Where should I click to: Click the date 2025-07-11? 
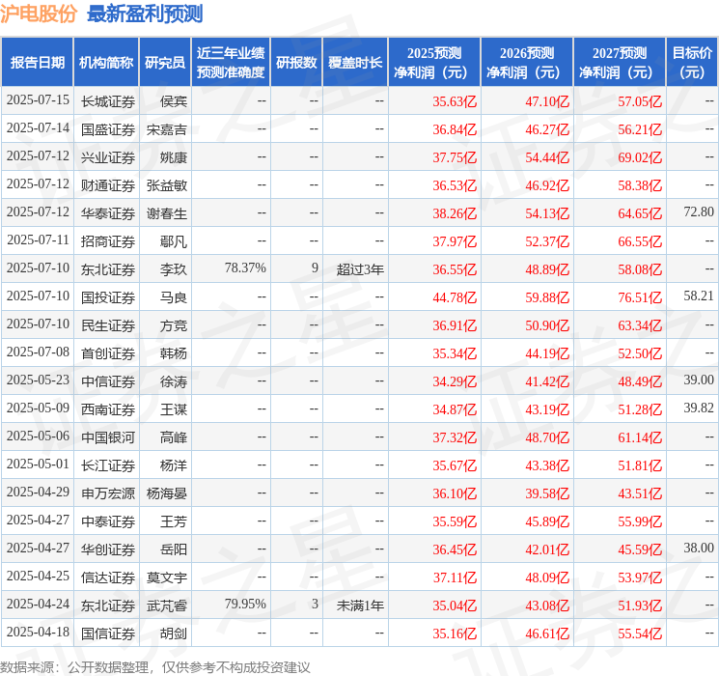click(38, 240)
